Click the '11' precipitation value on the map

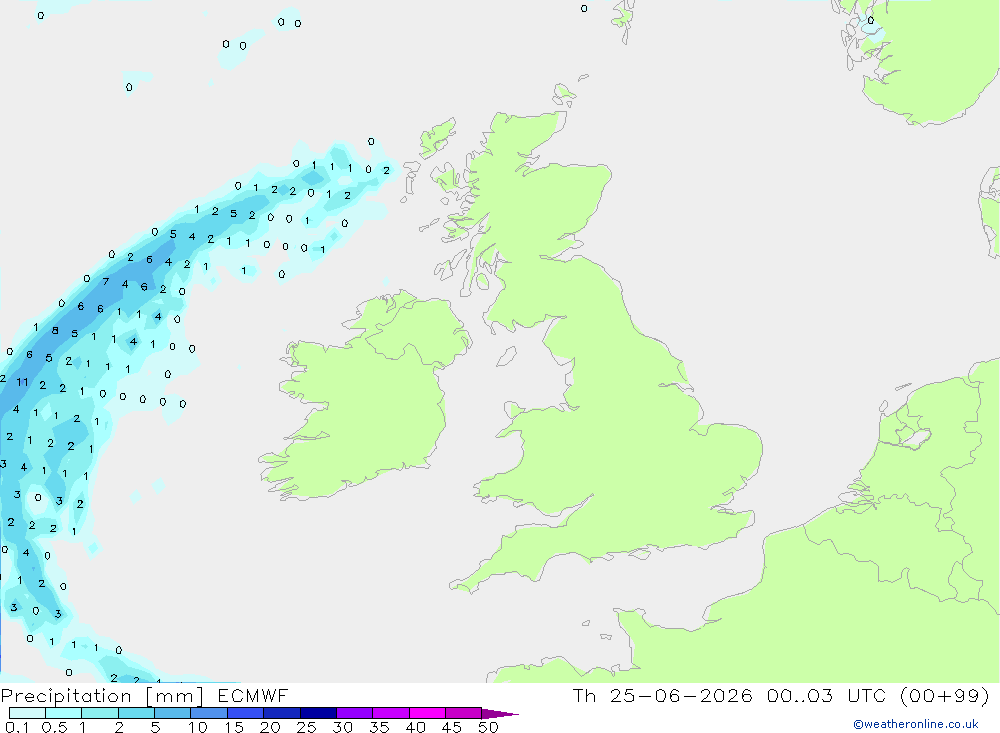pos(22,382)
